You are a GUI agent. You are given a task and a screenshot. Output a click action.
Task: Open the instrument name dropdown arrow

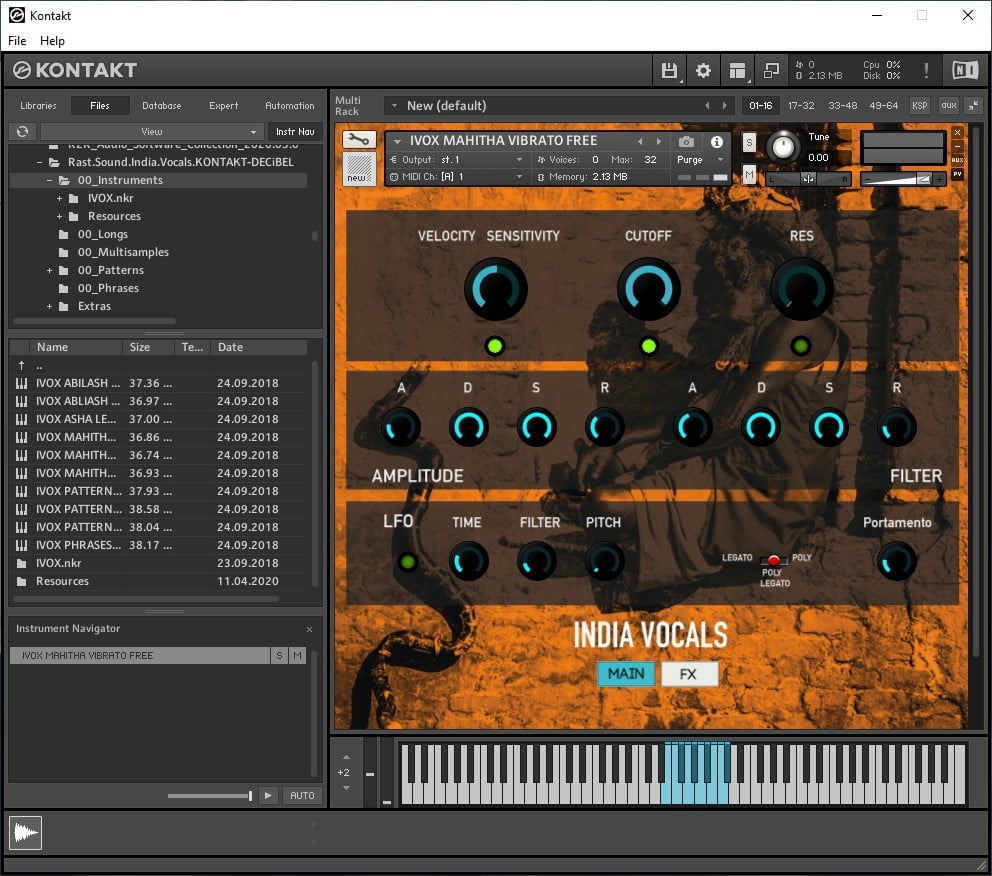pos(397,141)
